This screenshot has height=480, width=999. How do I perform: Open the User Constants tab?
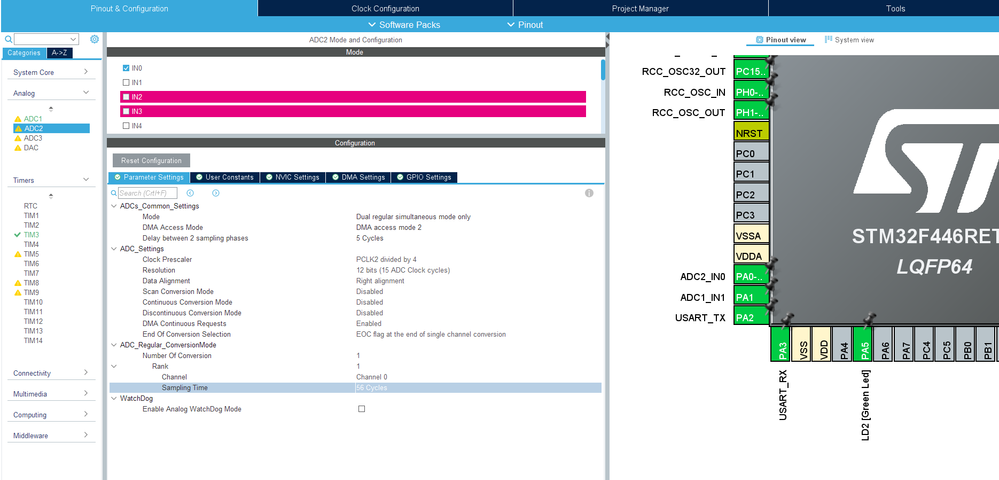point(225,177)
